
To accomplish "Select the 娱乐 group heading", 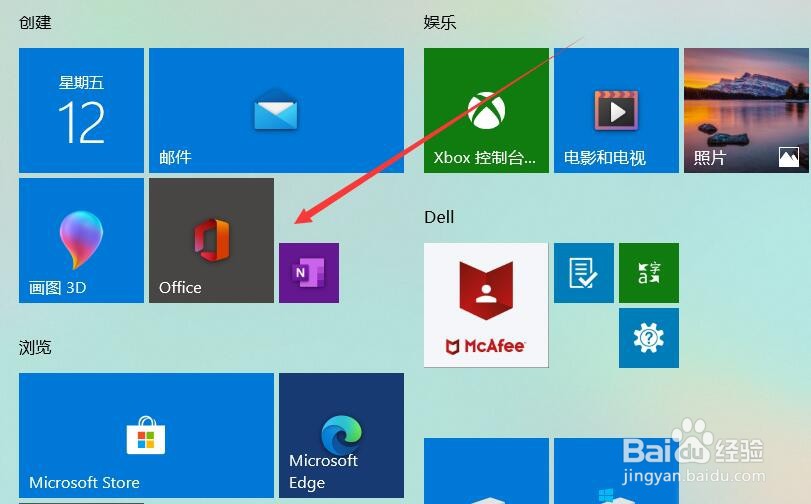I will click(x=440, y=22).
